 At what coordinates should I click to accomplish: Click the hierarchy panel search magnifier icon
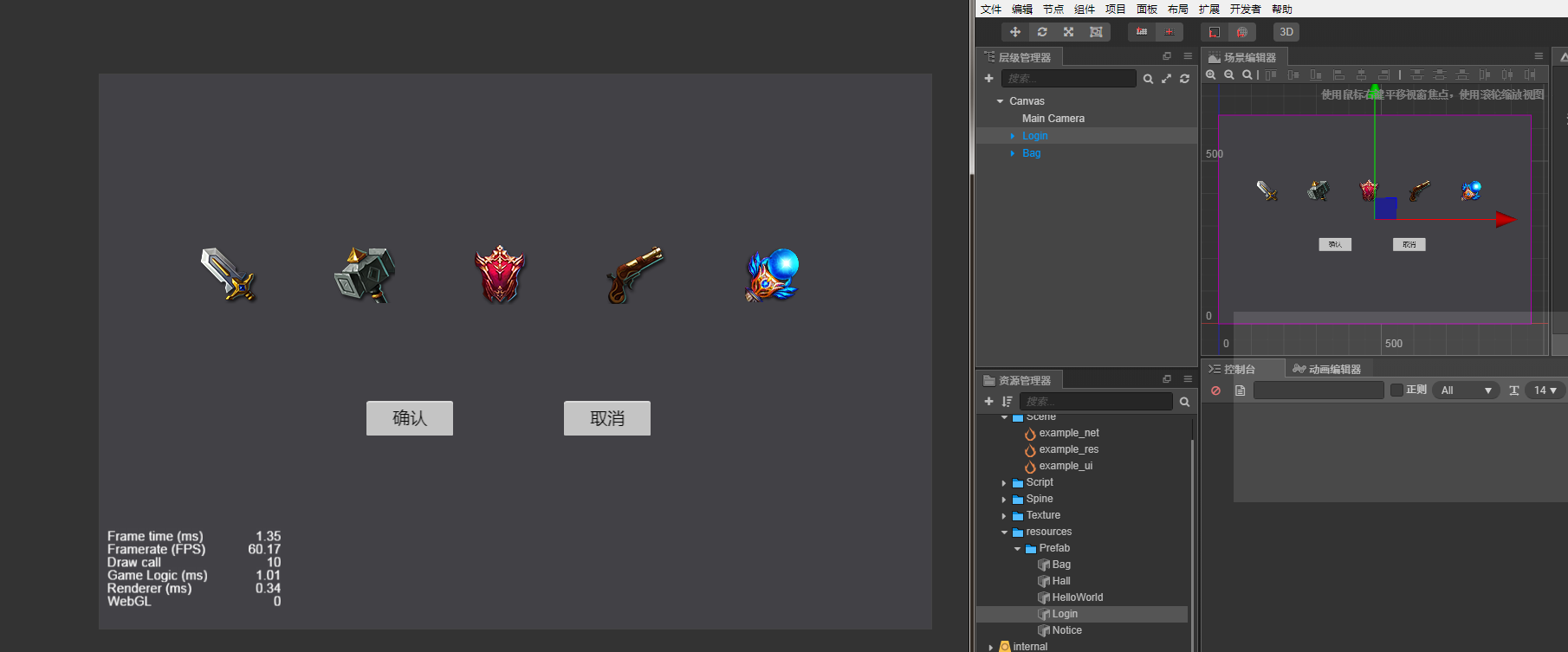point(1148,79)
